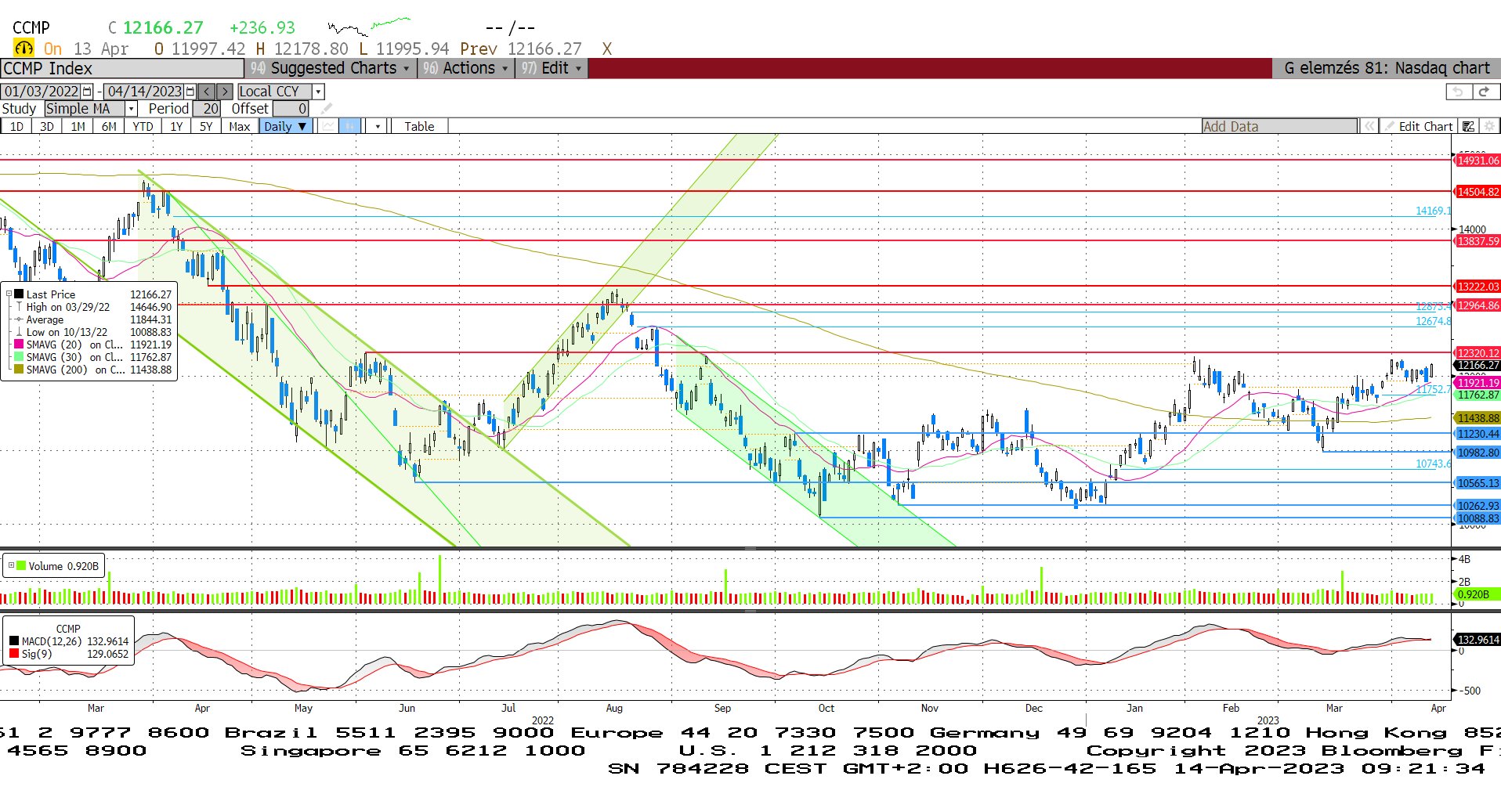Click the Low marker icon in the legend
This screenshot has height=812, width=1501.
tap(19, 332)
